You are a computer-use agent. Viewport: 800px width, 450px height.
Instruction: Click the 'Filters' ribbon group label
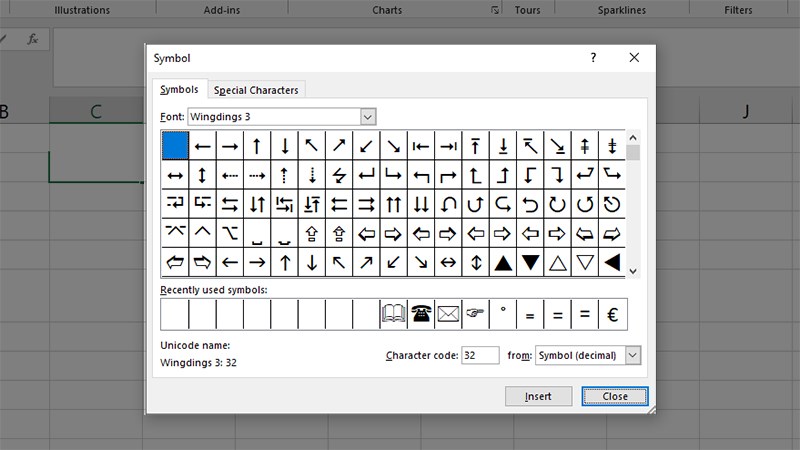click(x=738, y=10)
